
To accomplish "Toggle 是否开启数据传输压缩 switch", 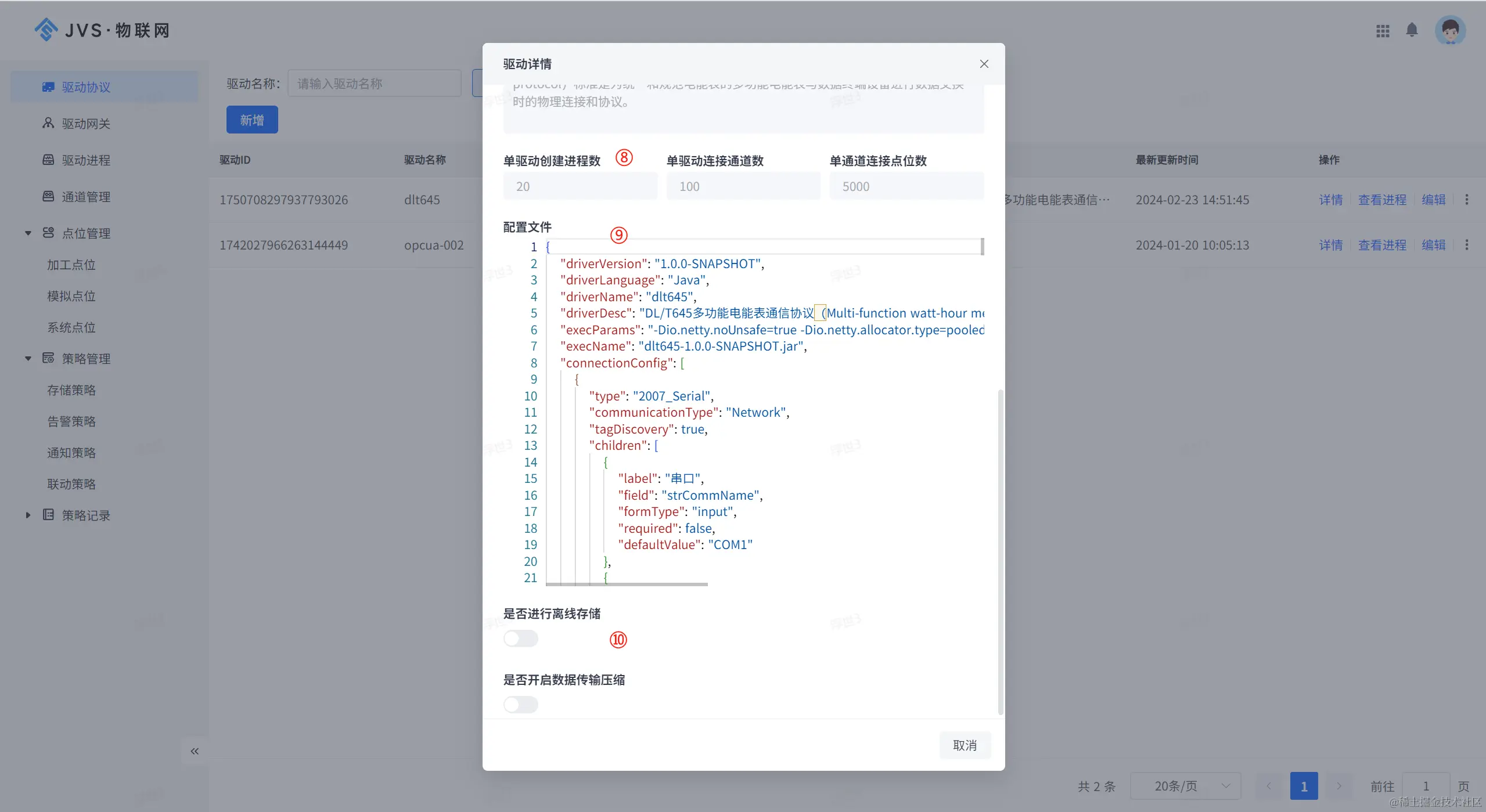I will point(521,705).
